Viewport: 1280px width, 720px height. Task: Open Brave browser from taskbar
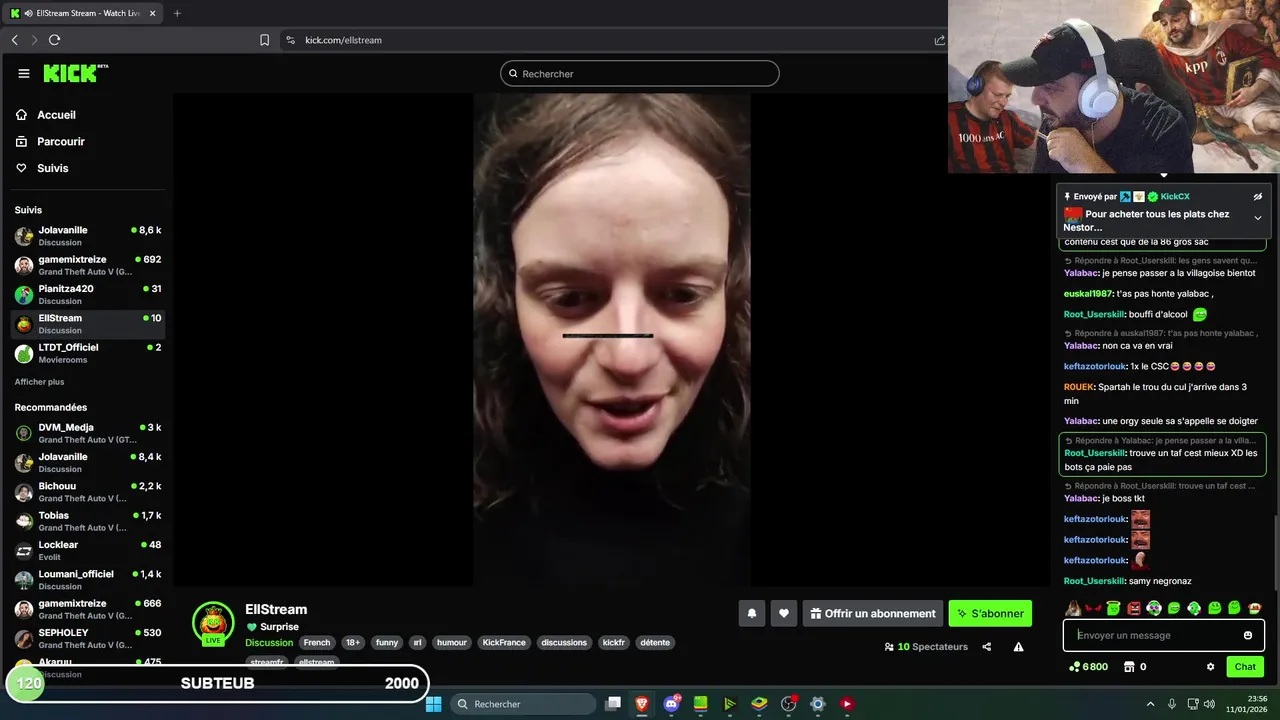tap(642, 704)
